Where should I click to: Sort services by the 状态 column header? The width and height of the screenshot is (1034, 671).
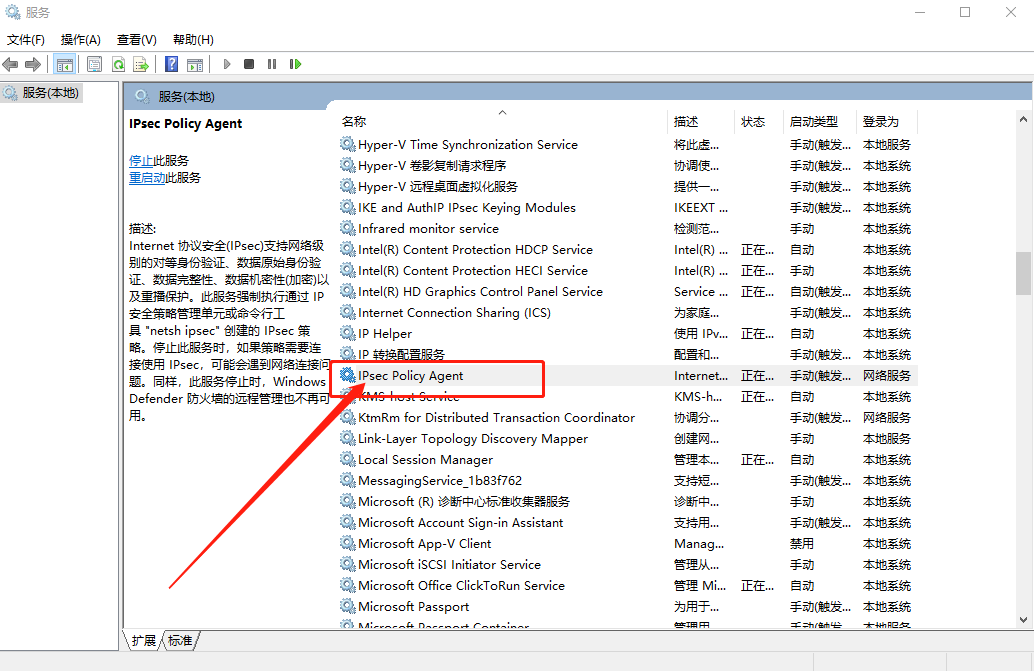[x=753, y=122]
